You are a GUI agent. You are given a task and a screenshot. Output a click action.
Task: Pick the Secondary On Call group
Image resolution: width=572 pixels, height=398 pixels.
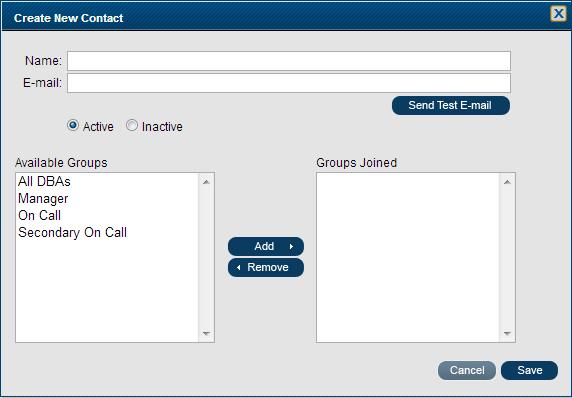pyautogui.click(x=72, y=232)
